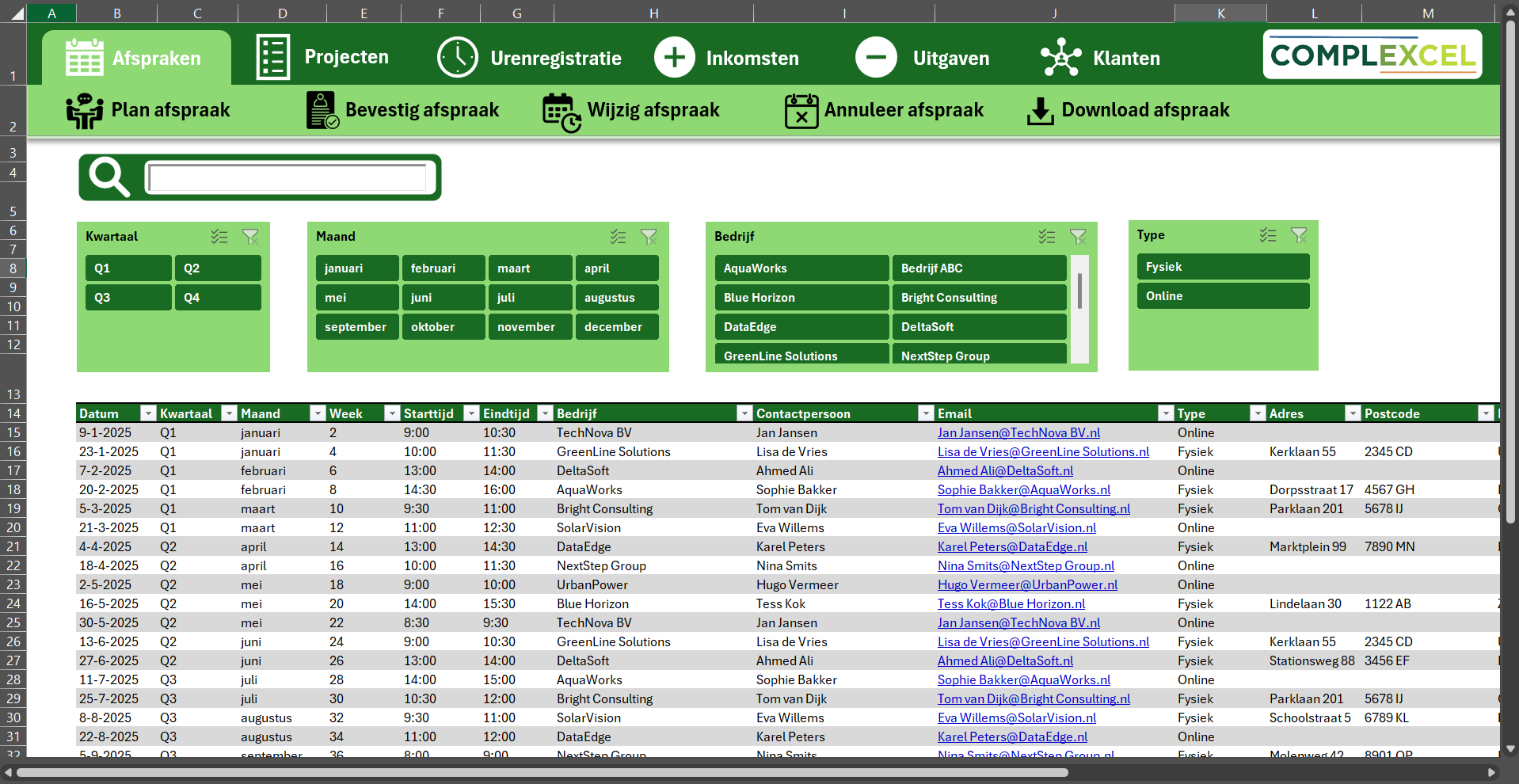Viewport: 1519px width, 784px height.
Task: Toggle Bright Consulting in Bedrijf slicer
Action: tap(979, 297)
